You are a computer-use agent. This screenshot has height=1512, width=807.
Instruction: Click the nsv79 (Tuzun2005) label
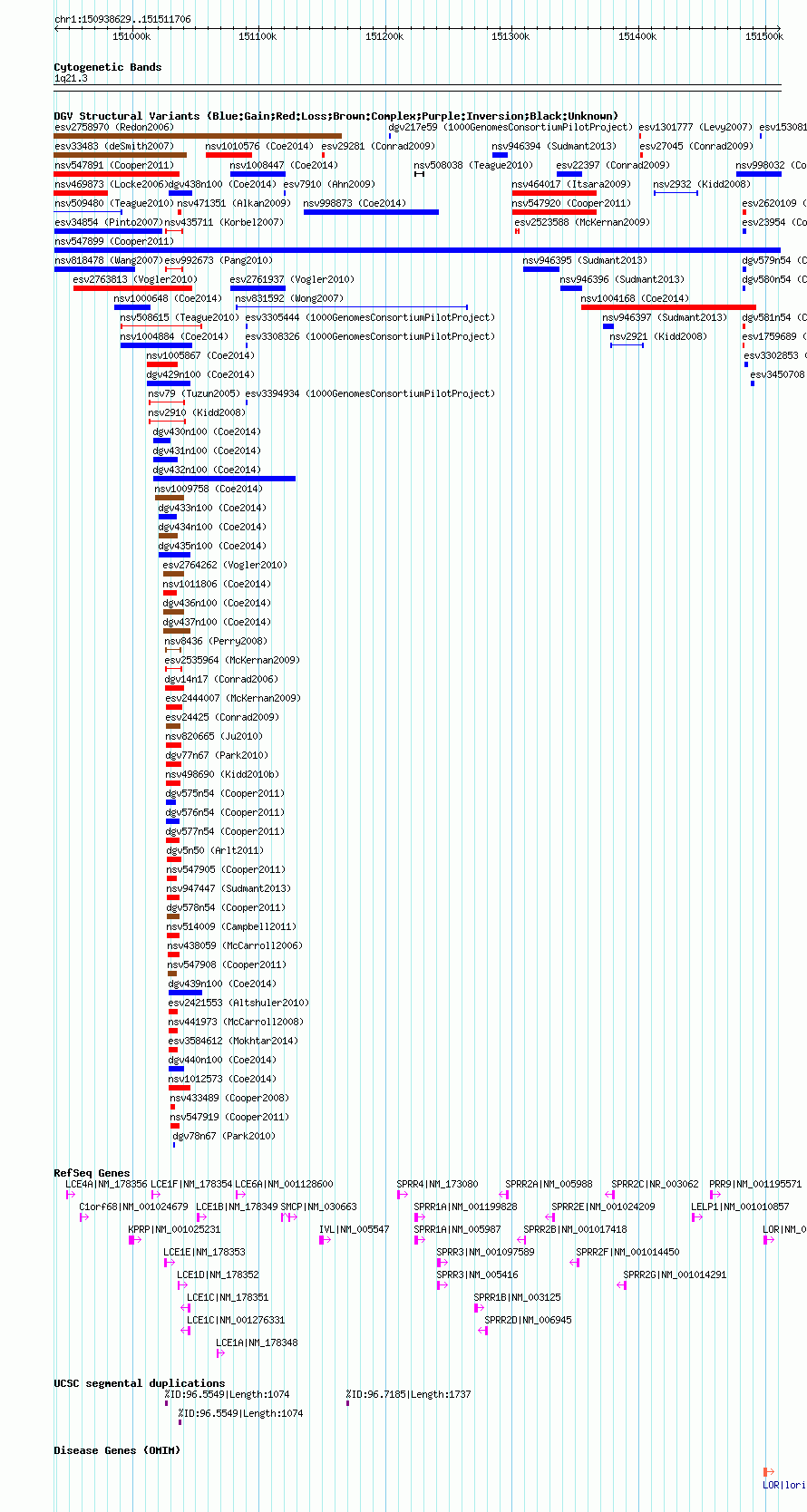(194, 393)
